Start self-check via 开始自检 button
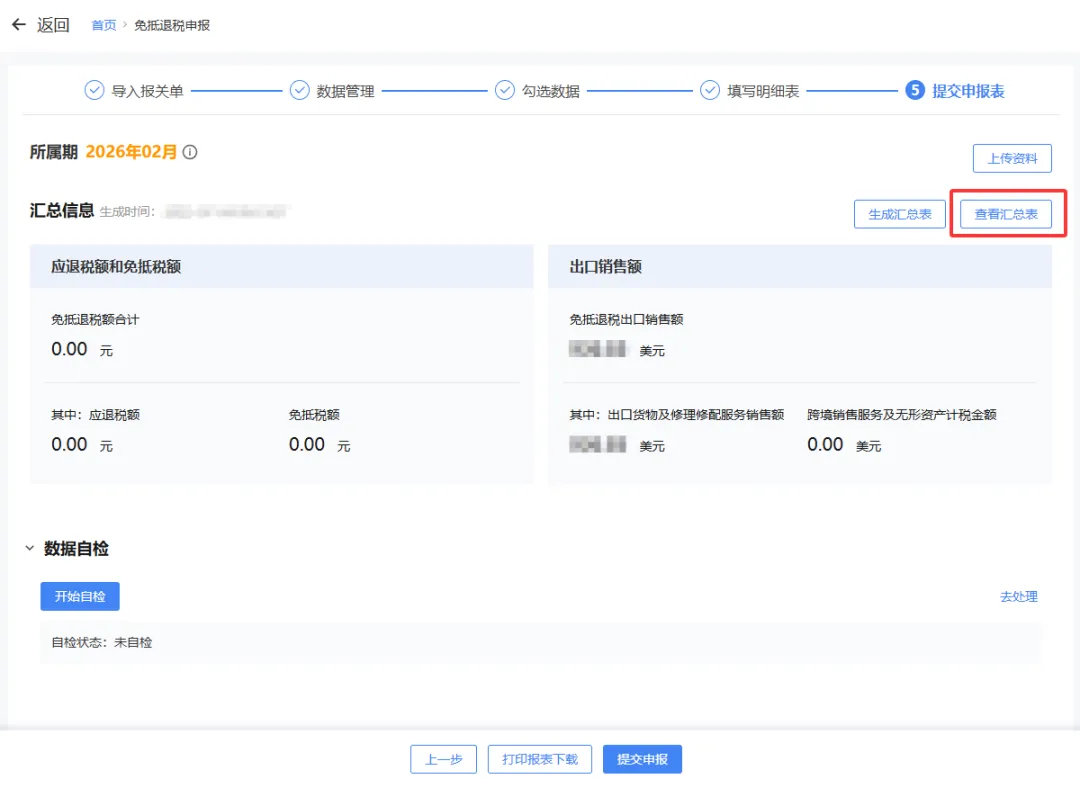 coord(80,596)
